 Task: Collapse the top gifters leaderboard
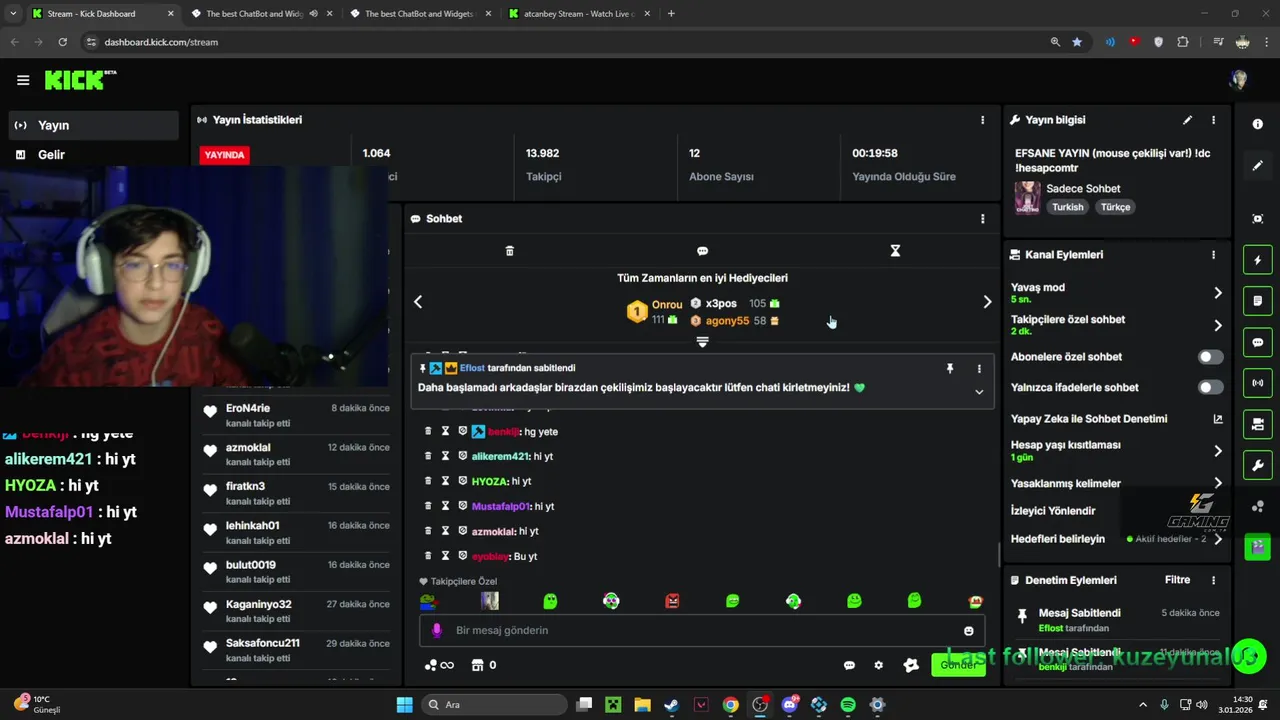coord(702,342)
